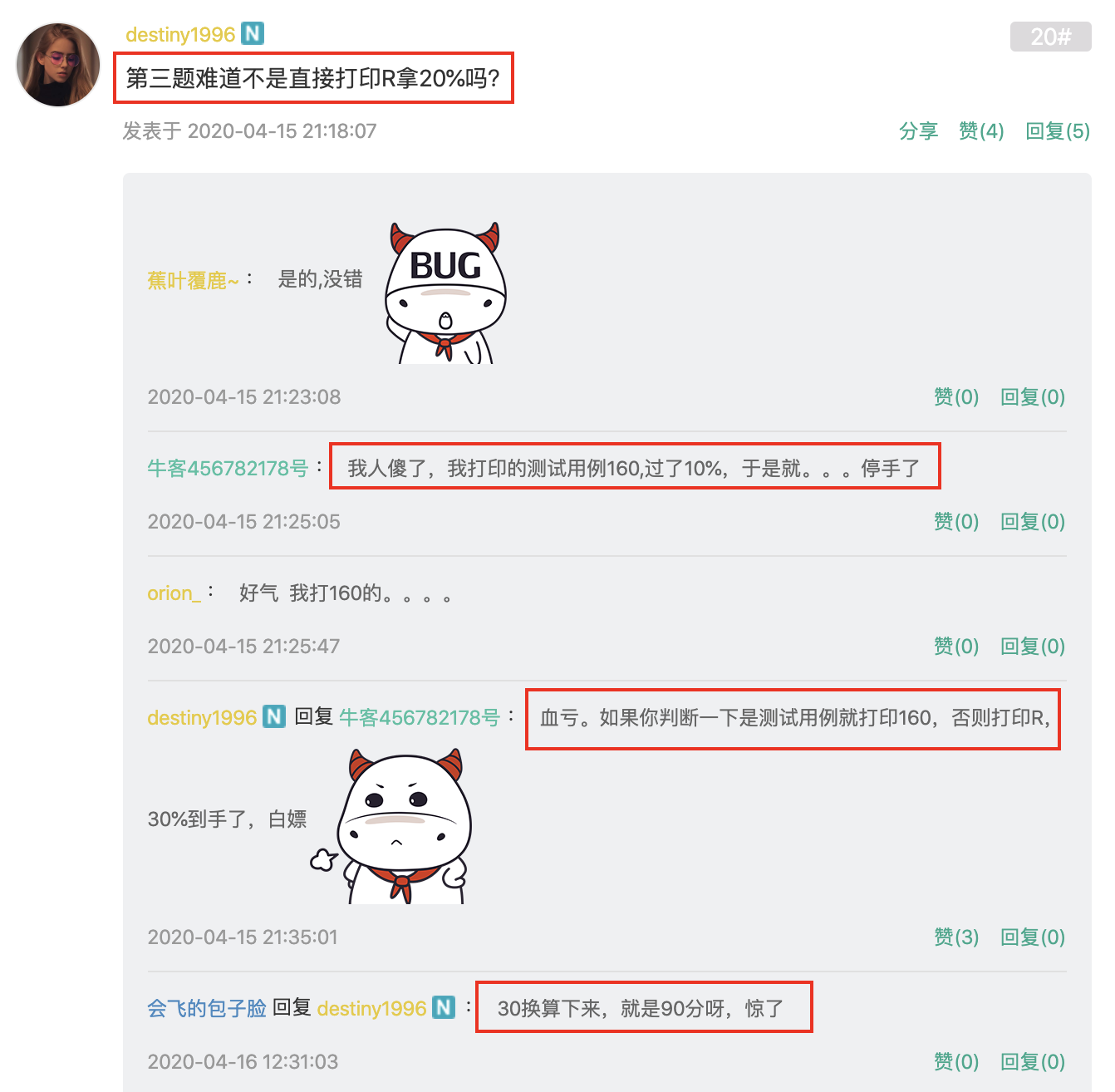Click the 20# floor number badge
The width and height of the screenshot is (1115, 1092).
tap(1050, 37)
